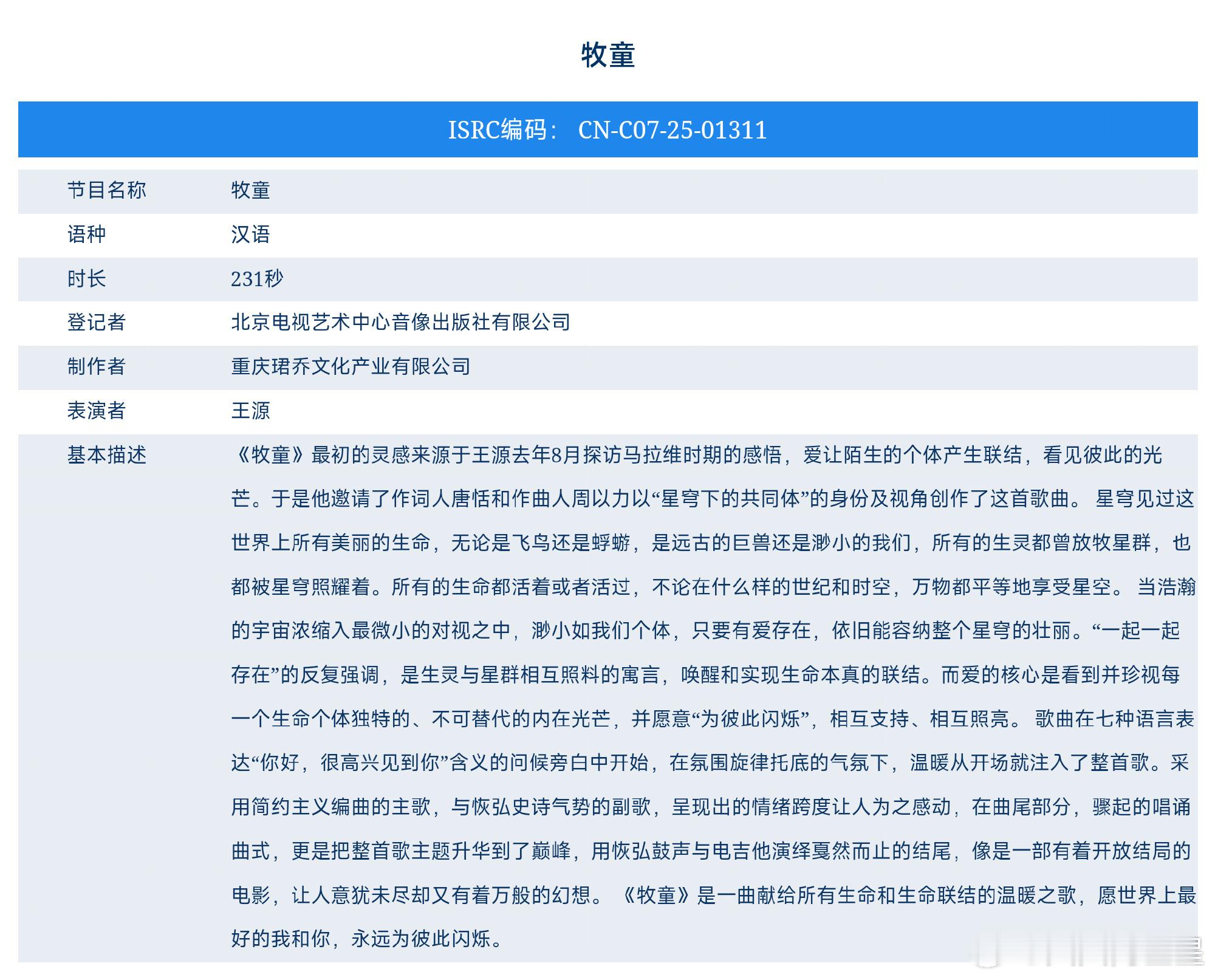Select the 制作者 field label

pos(96,366)
